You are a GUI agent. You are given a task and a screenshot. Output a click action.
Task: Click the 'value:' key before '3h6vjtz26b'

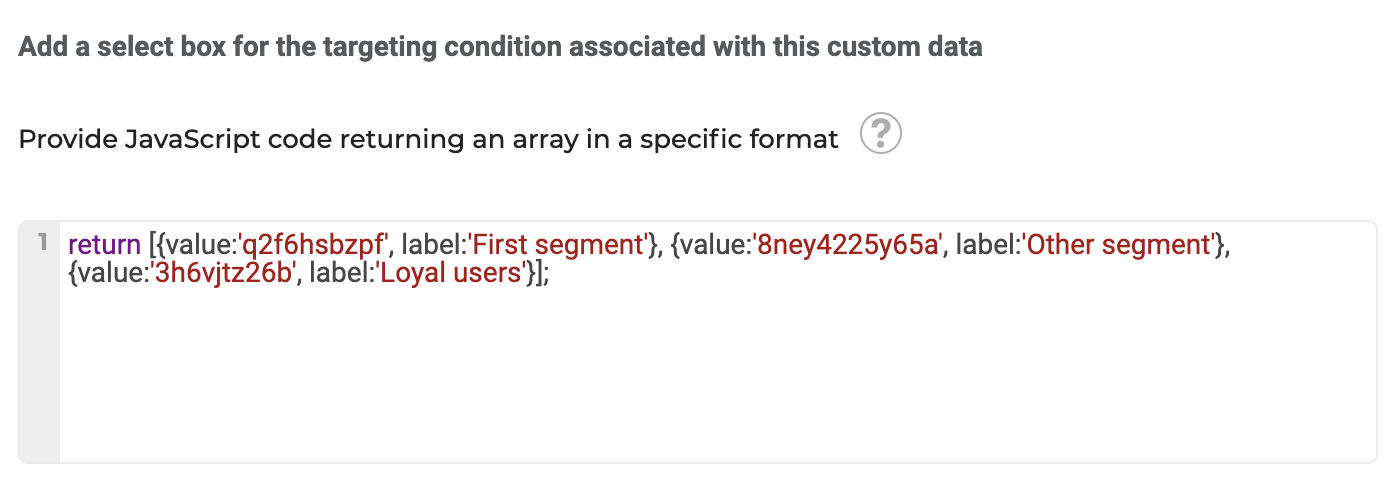pyautogui.click(x=114, y=274)
